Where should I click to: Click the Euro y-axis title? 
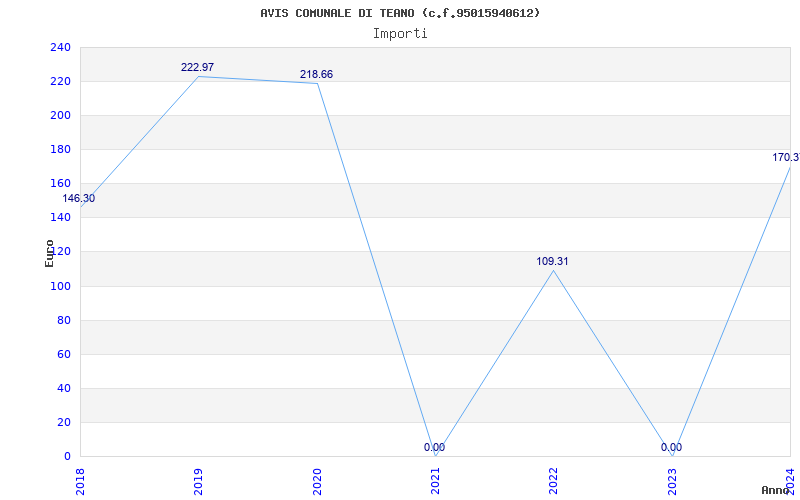pyautogui.click(x=49, y=253)
